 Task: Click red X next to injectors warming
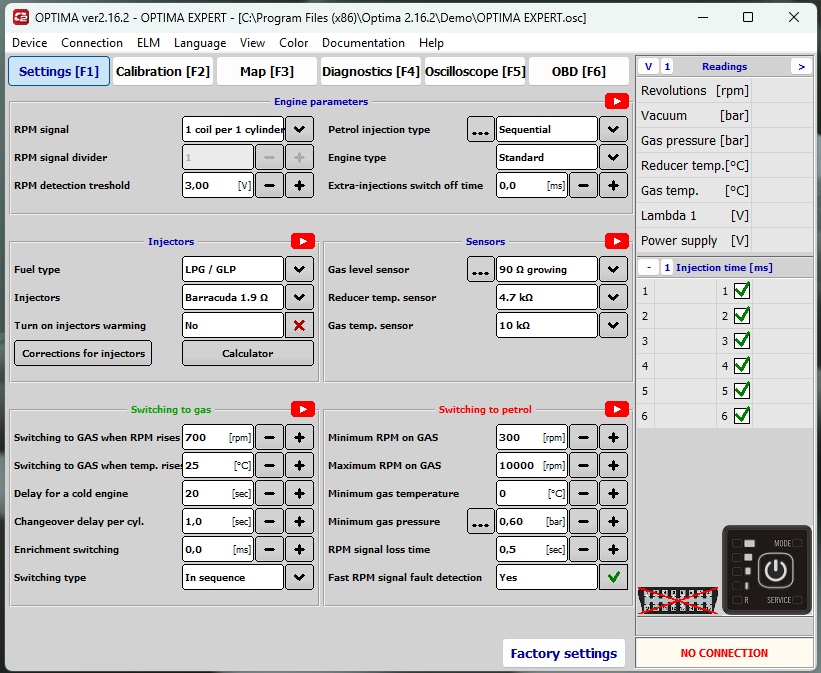point(299,325)
